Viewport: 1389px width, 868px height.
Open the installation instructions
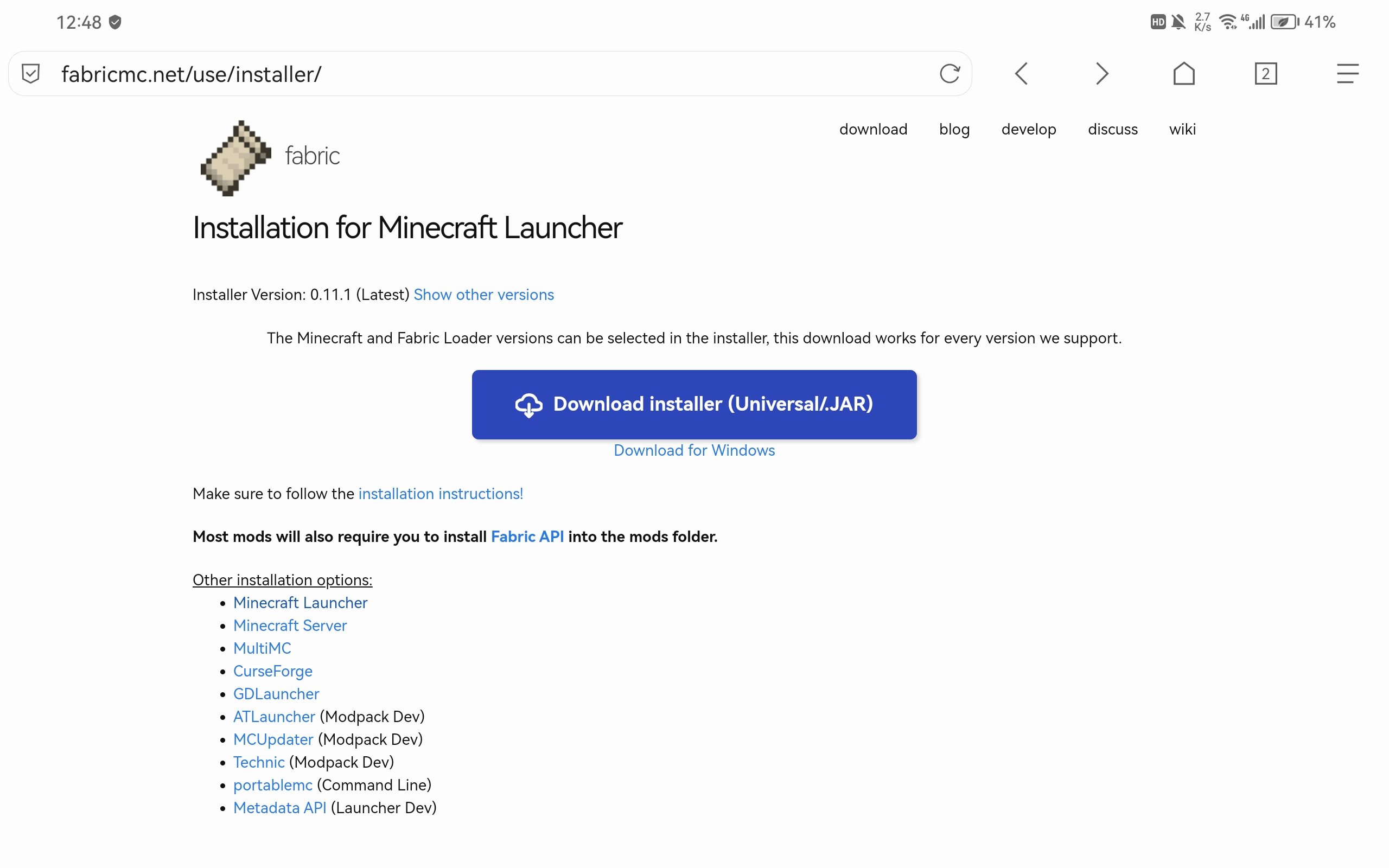click(440, 493)
